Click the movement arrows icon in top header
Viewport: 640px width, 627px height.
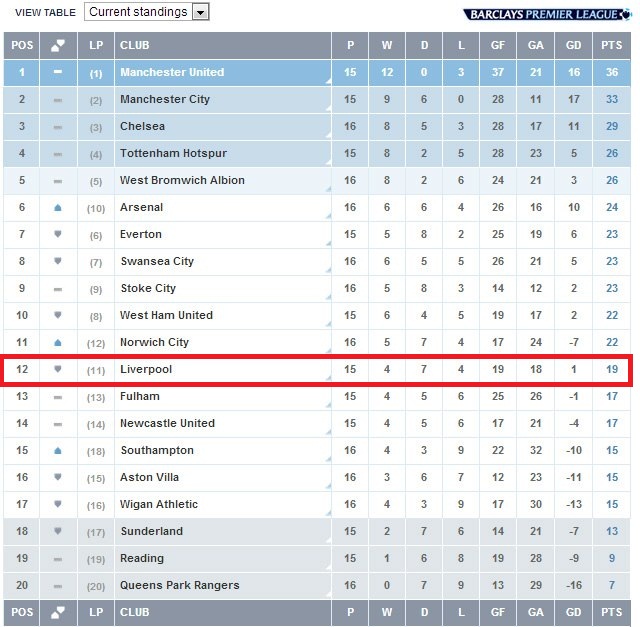pos(58,45)
